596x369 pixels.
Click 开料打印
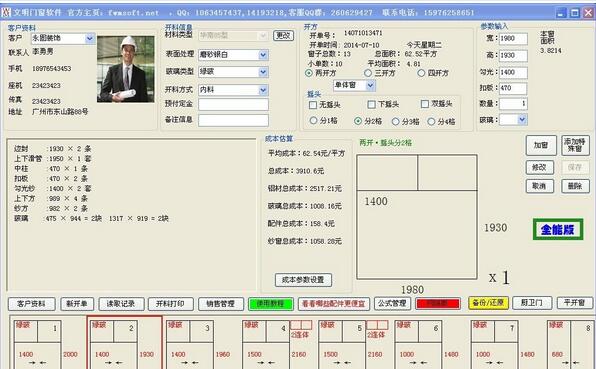[x=171, y=304]
